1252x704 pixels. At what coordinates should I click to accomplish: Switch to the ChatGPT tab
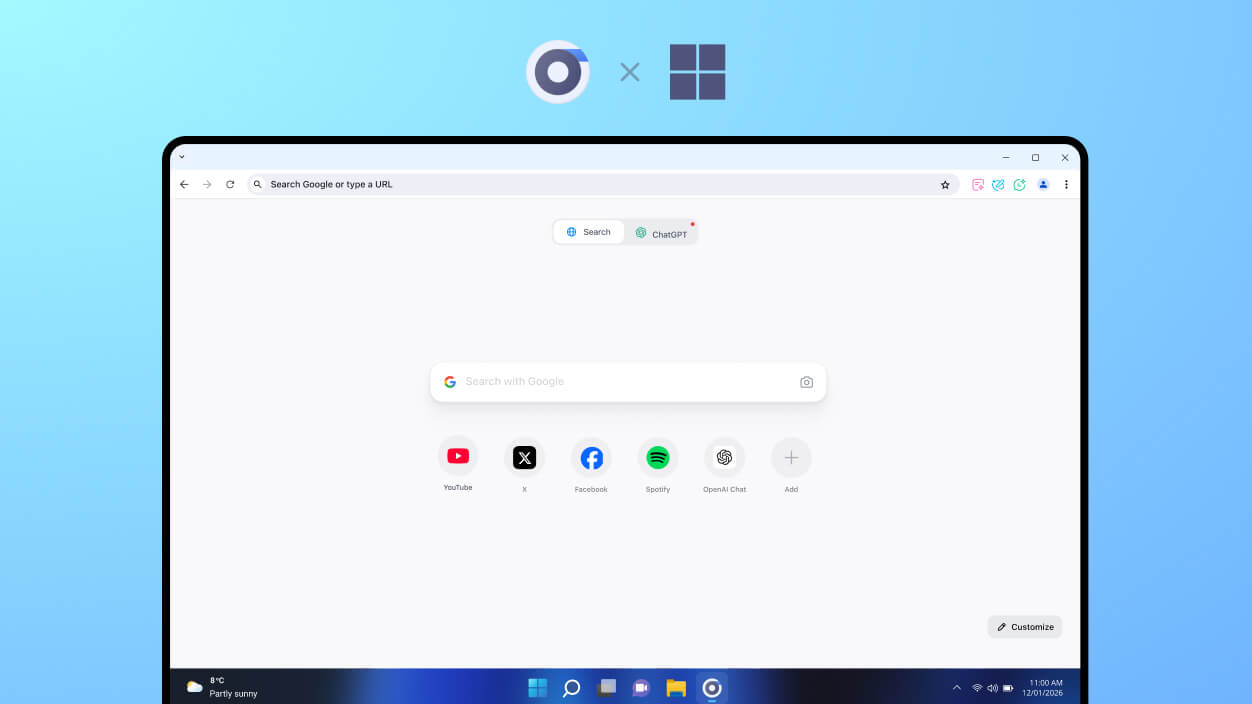coord(662,233)
